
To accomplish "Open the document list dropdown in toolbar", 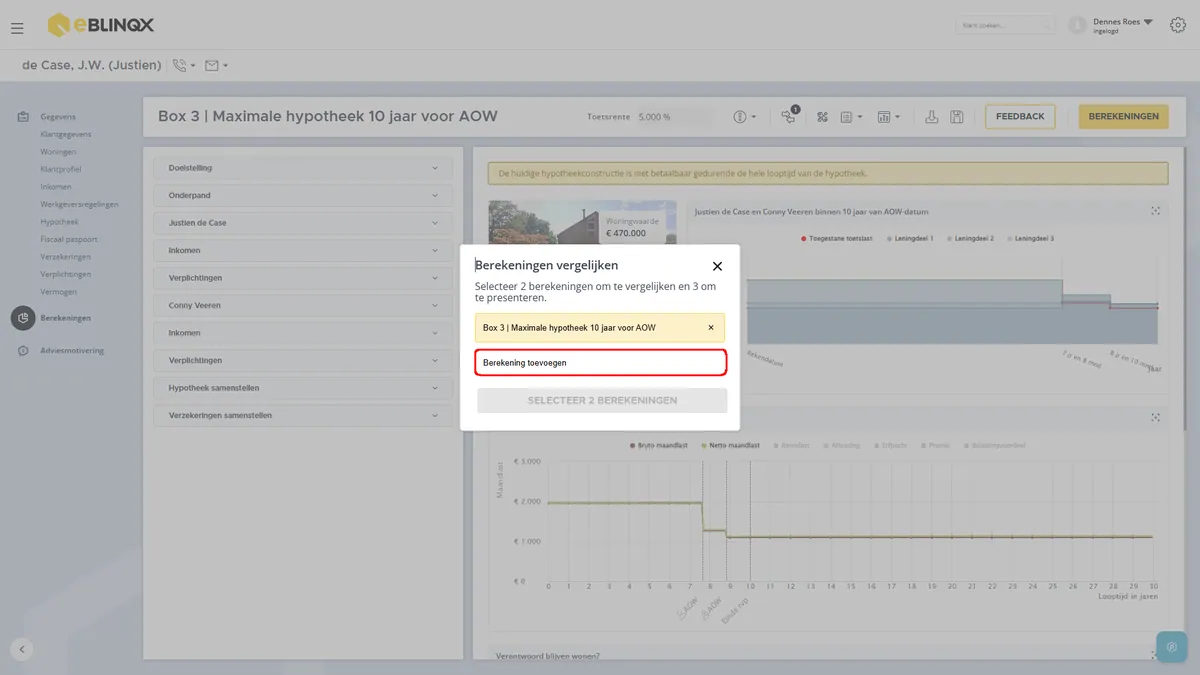I will (x=851, y=117).
